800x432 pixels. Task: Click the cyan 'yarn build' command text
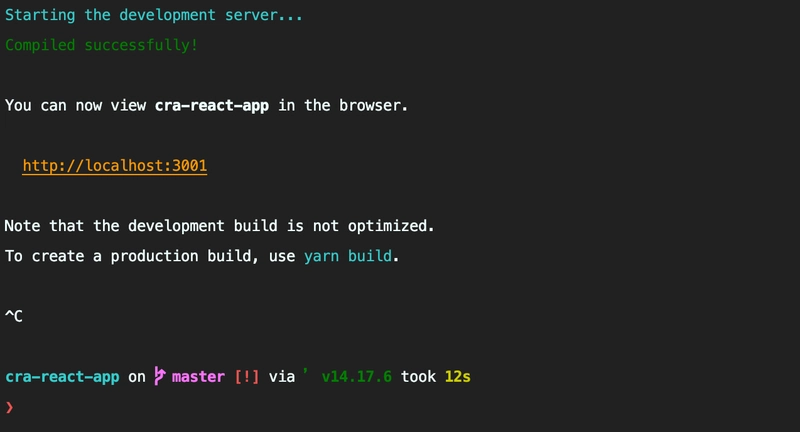[348, 256]
